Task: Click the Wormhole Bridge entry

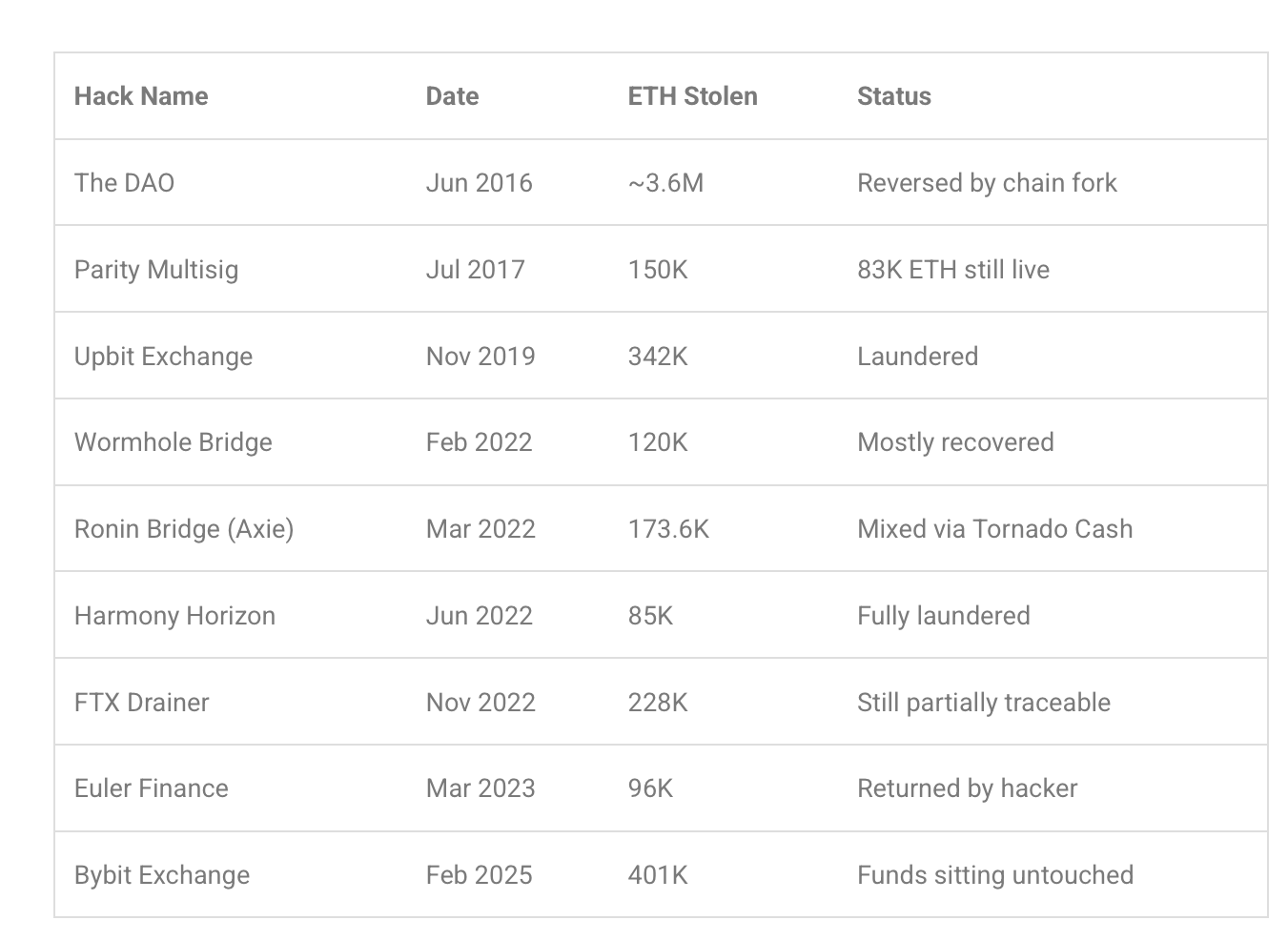Action: coord(173,442)
